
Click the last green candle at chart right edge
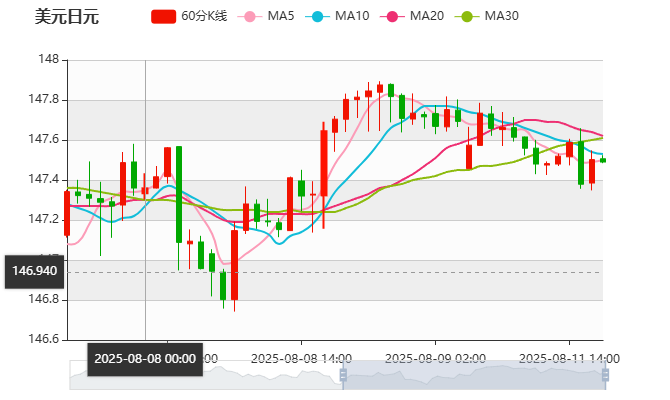click(x=603, y=160)
